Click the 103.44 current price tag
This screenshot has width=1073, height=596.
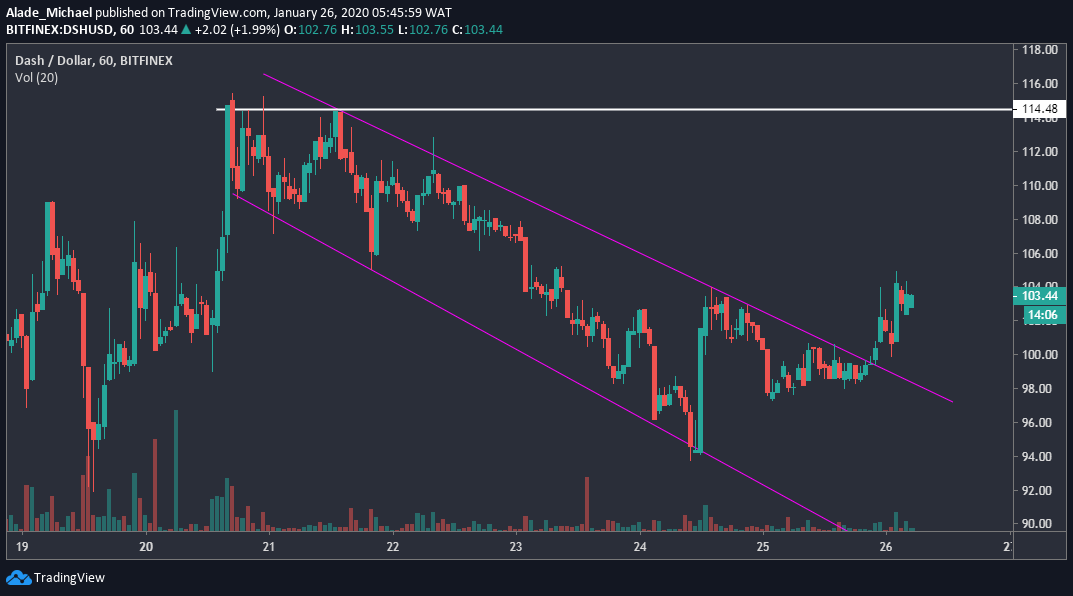coord(1041,297)
